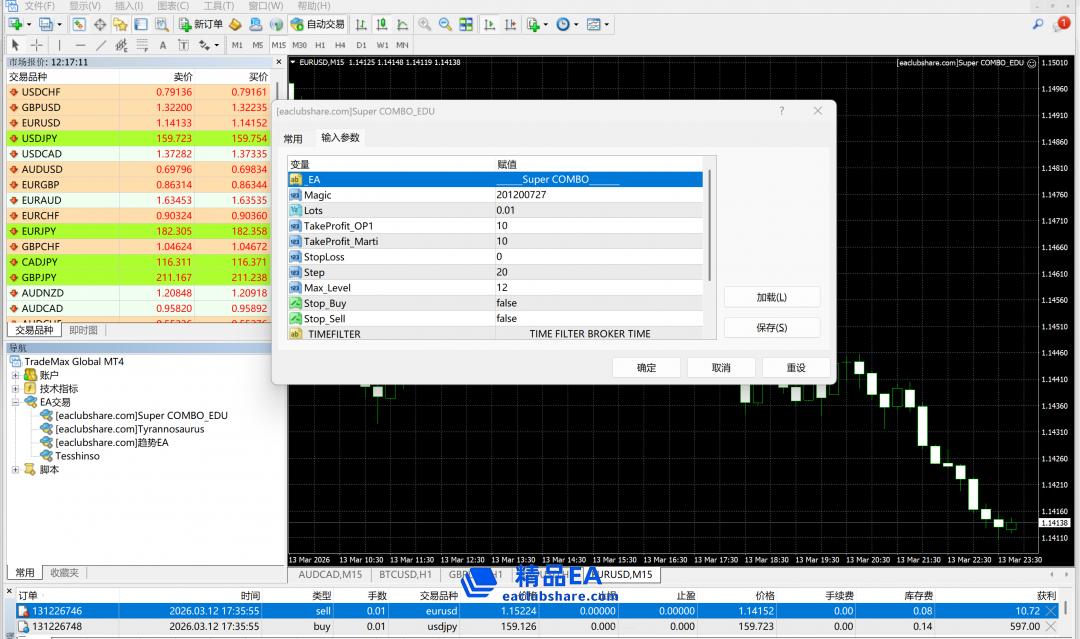Viewport: 1080px width, 639px height.
Task: Select the horizontal line drawing tool
Action: coord(80,45)
